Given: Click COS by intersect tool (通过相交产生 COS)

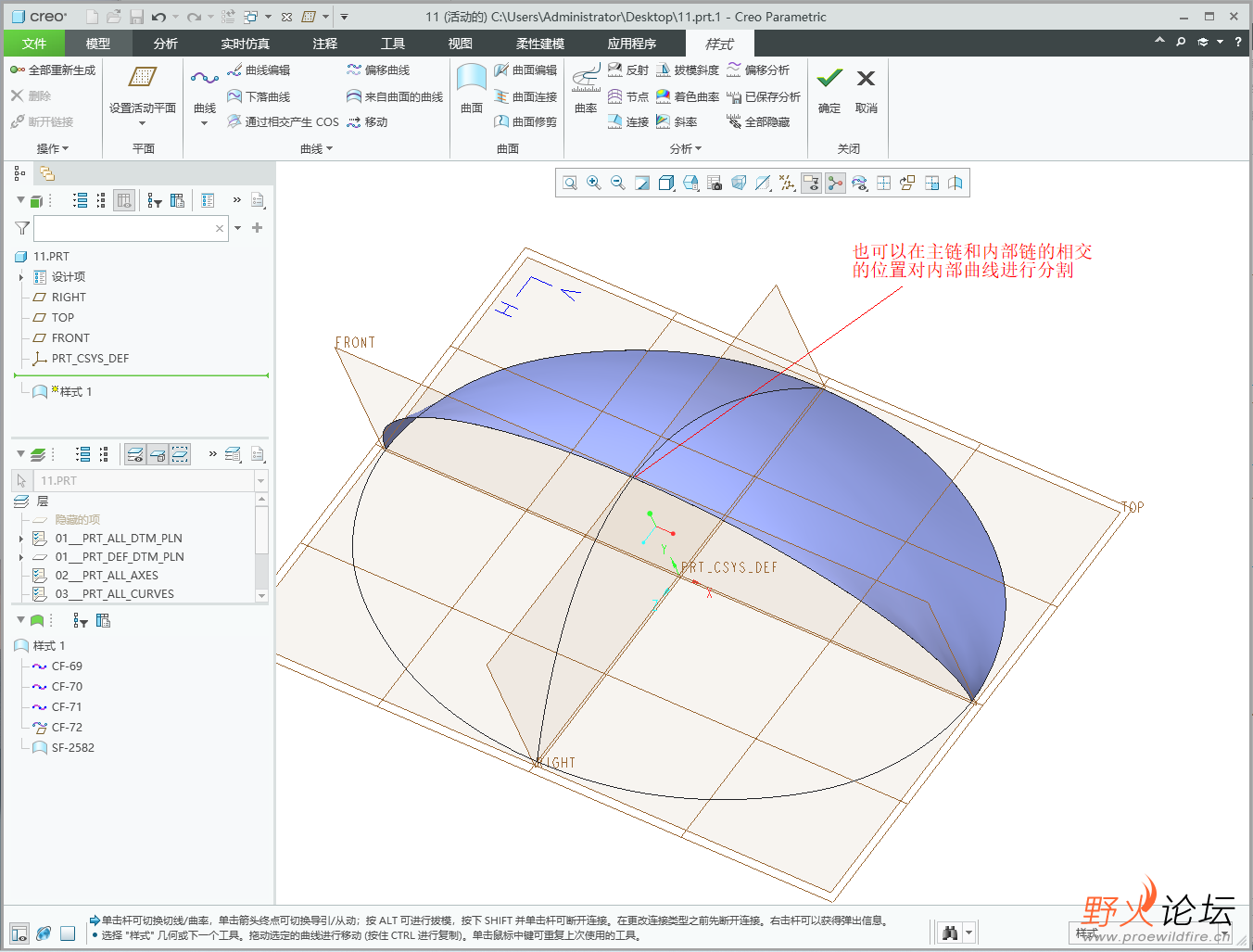Looking at the screenshot, I should click(x=283, y=121).
